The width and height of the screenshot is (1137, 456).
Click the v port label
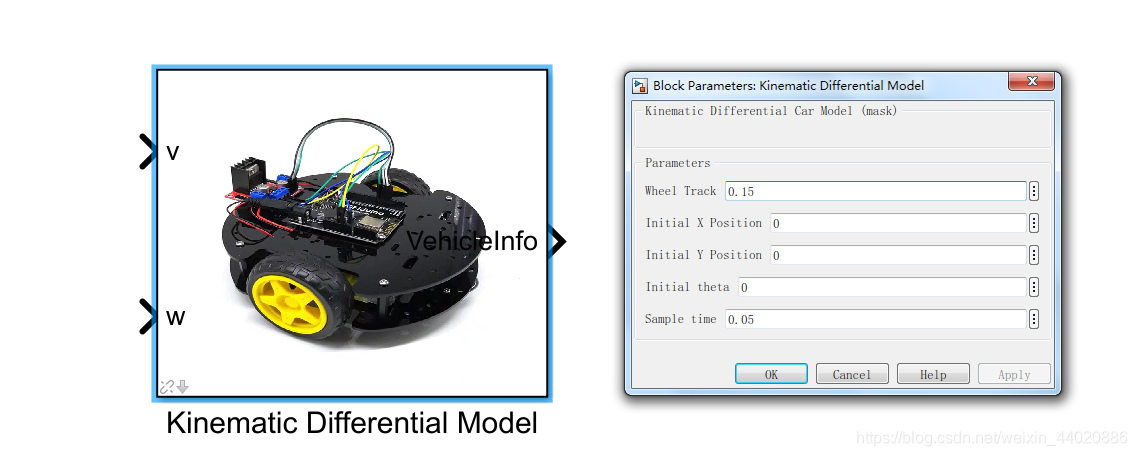tap(173, 153)
